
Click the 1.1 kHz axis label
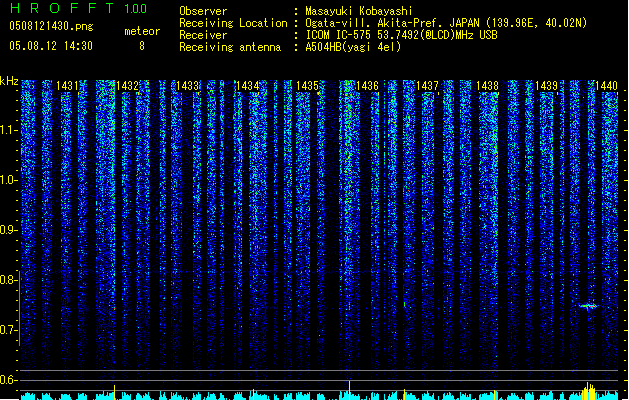point(9,130)
